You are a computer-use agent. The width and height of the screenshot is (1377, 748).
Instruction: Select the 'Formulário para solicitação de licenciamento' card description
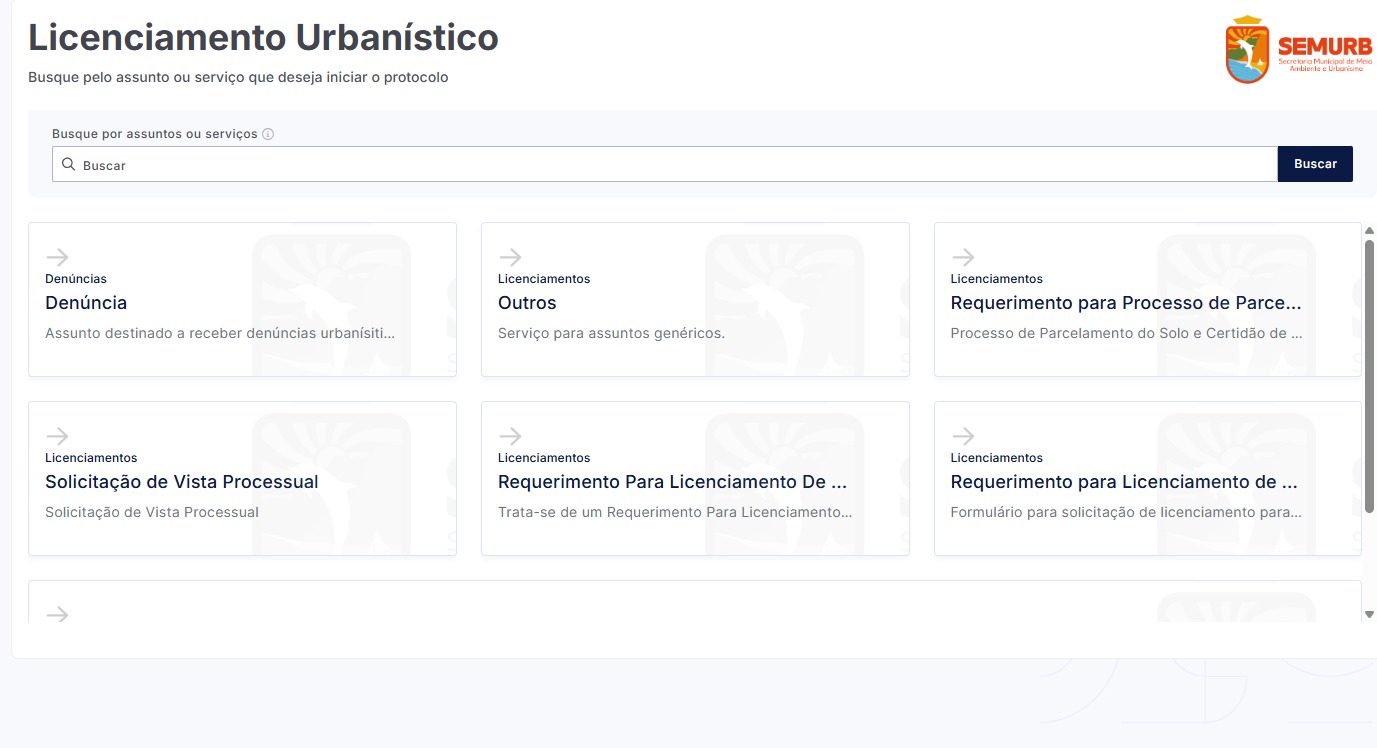[x=1126, y=512]
